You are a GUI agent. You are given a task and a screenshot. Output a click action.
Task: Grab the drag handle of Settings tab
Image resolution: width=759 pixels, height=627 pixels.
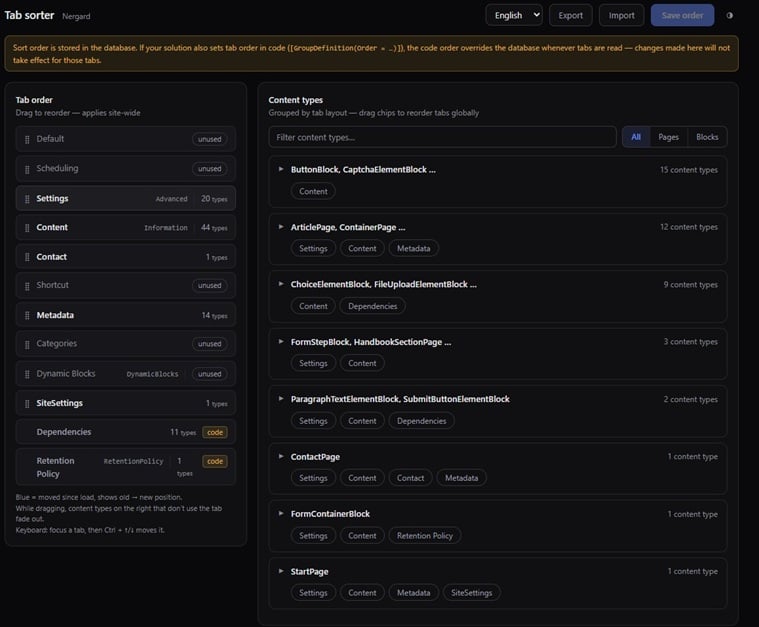click(27, 199)
